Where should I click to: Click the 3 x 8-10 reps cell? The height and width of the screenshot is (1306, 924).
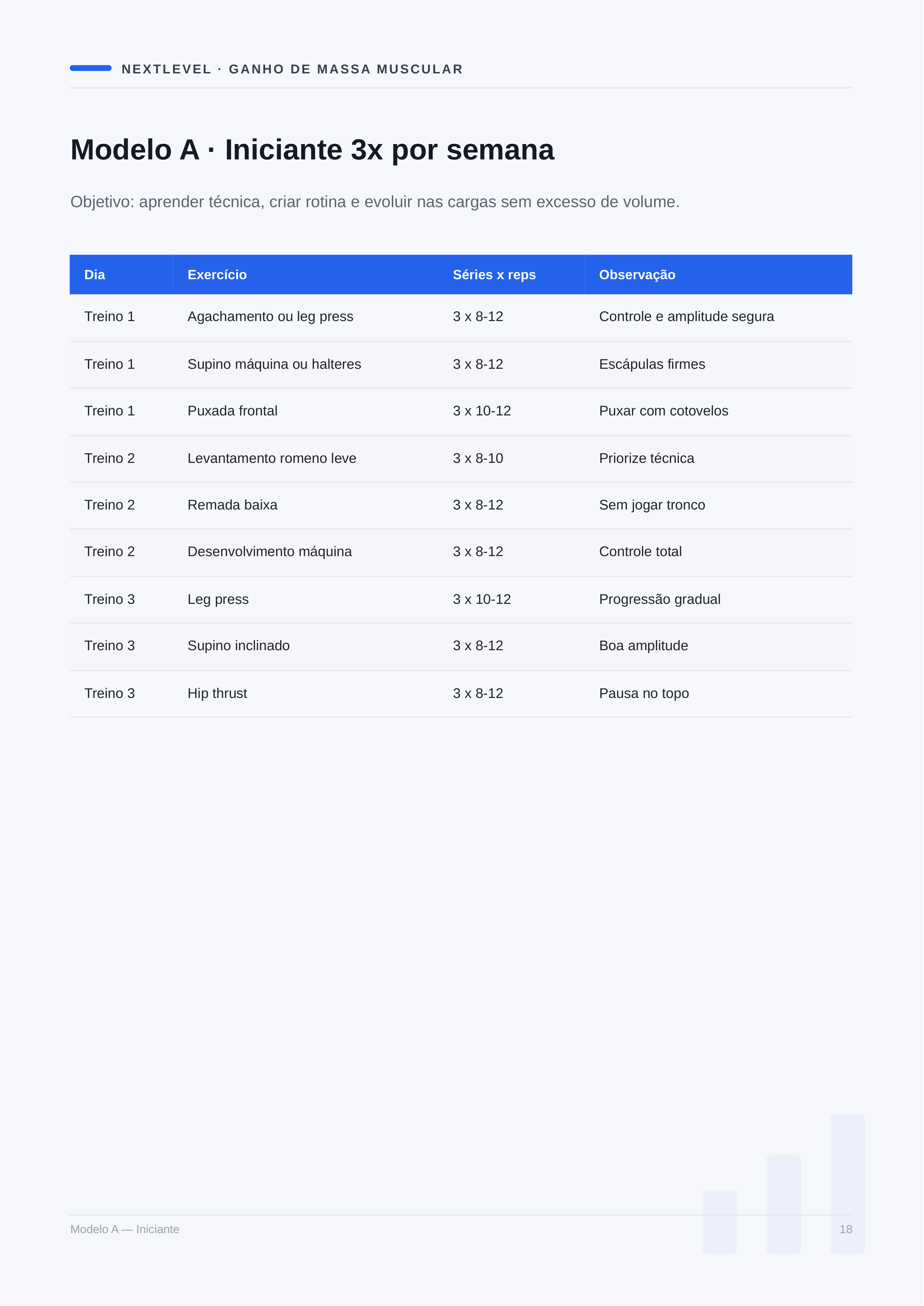[478, 458]
